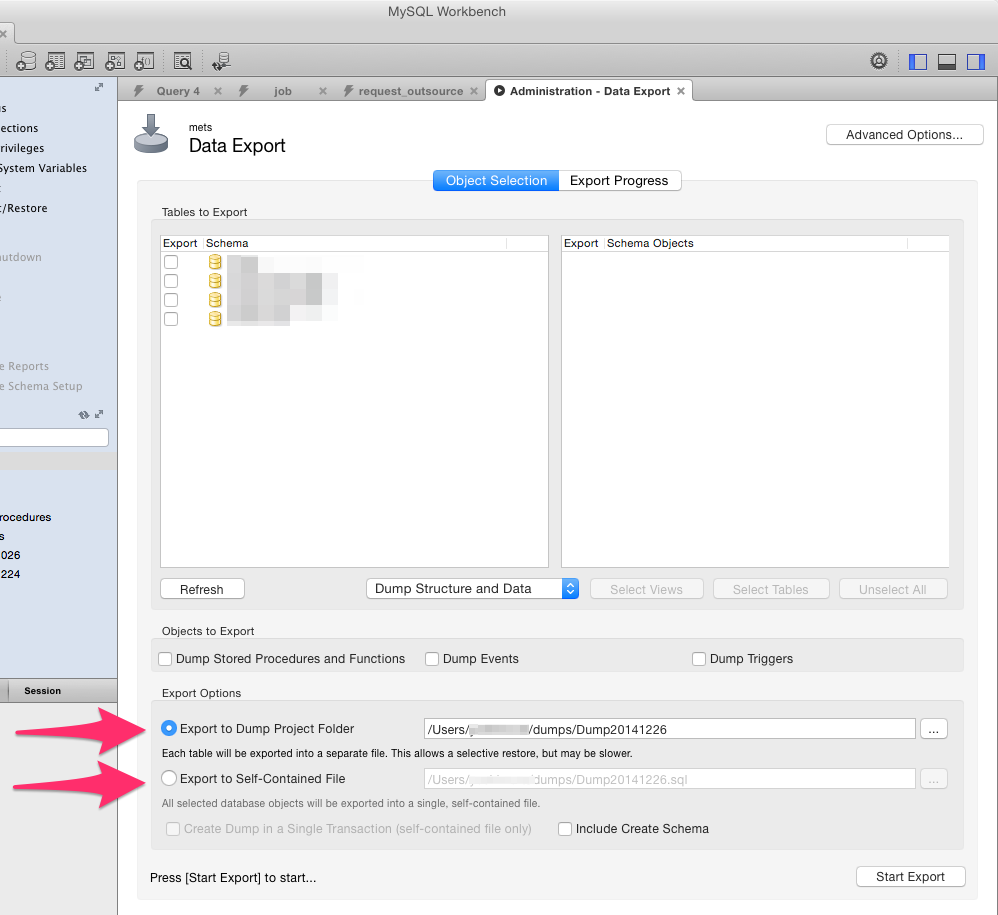Click the Session tab in the sidebar
Viewport: 998px width, 915px height.
43,690
